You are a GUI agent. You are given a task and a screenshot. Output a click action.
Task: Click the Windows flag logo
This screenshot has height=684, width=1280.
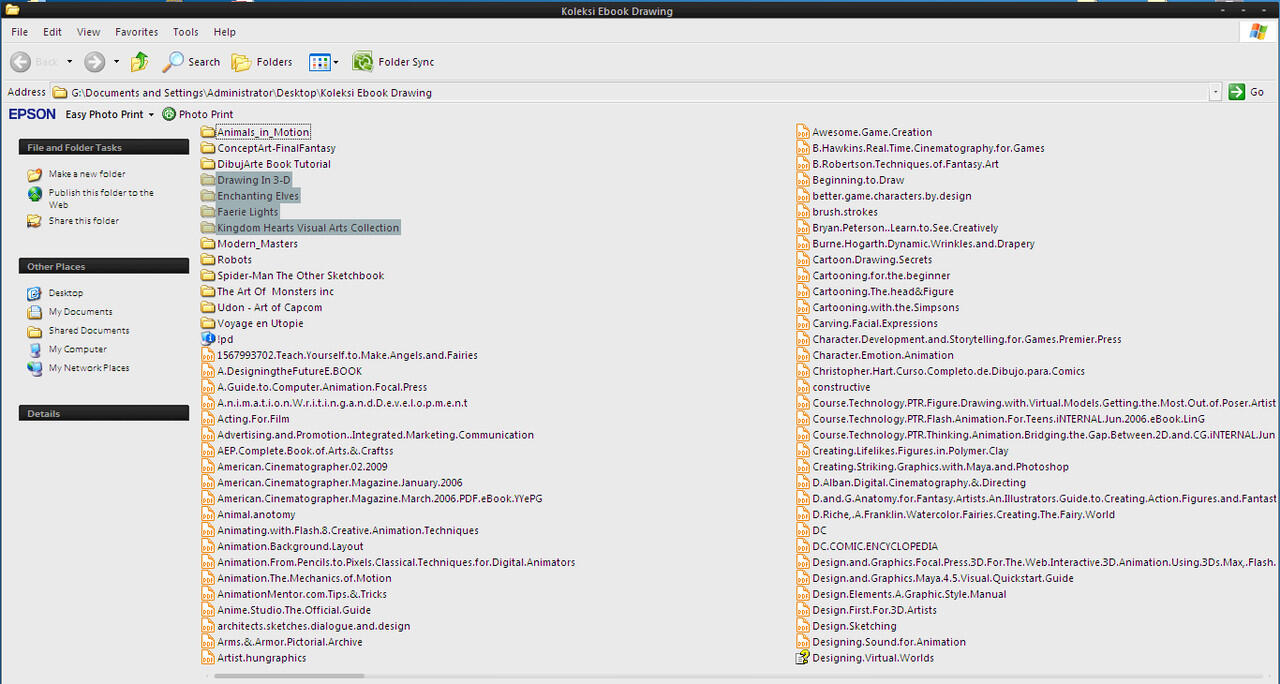coord(1258,32)
